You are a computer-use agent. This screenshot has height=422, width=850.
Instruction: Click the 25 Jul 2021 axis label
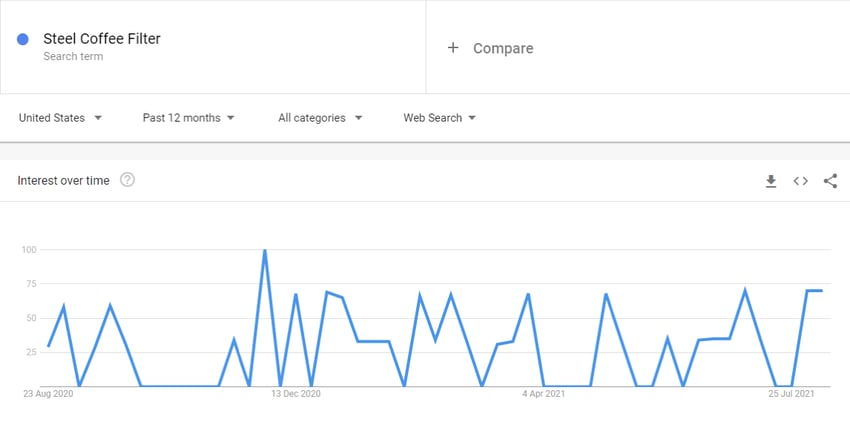pyautogui.click(x=792, y=394)
